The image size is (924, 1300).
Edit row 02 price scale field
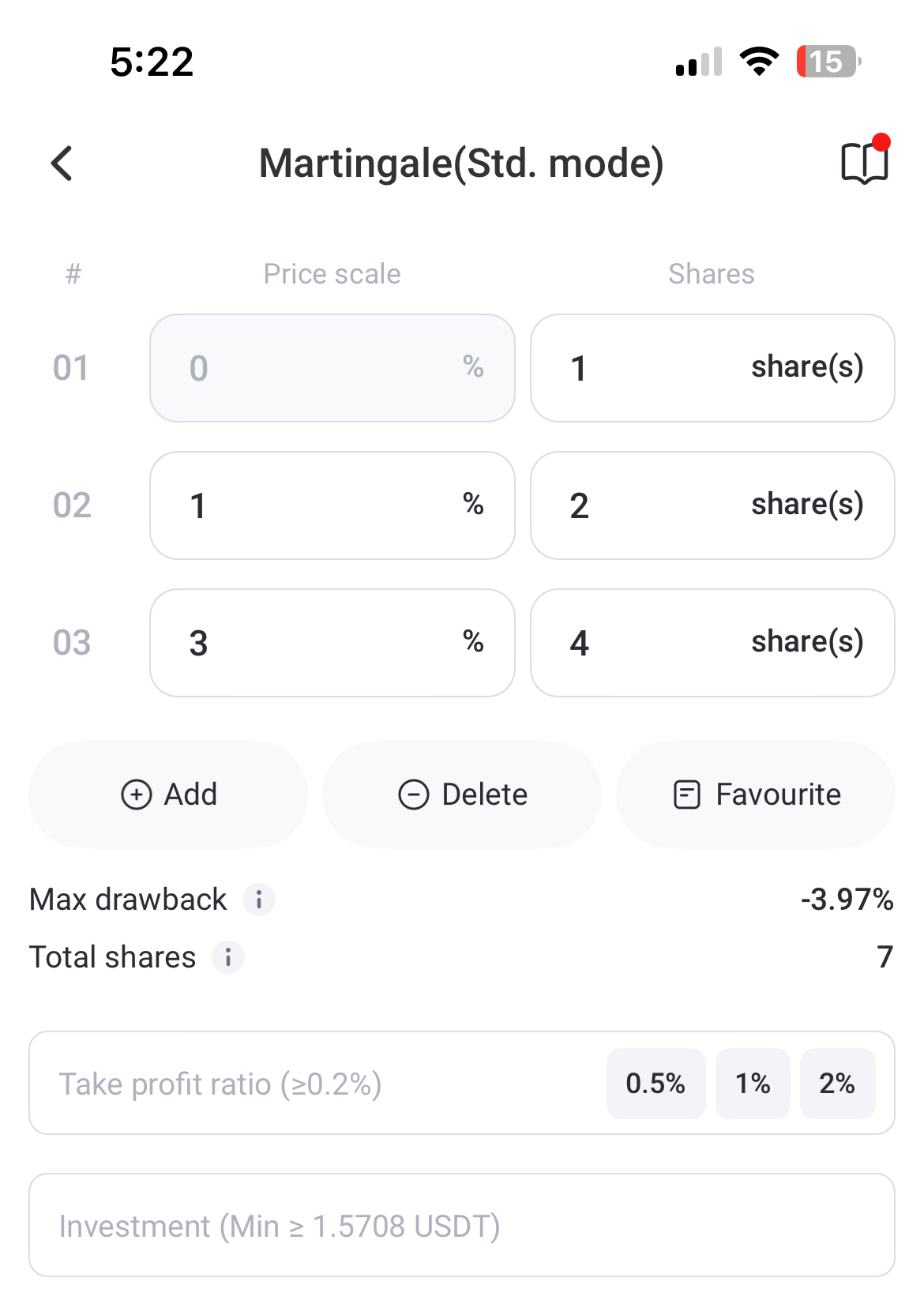pyautogui.click(x=332, y=505)
